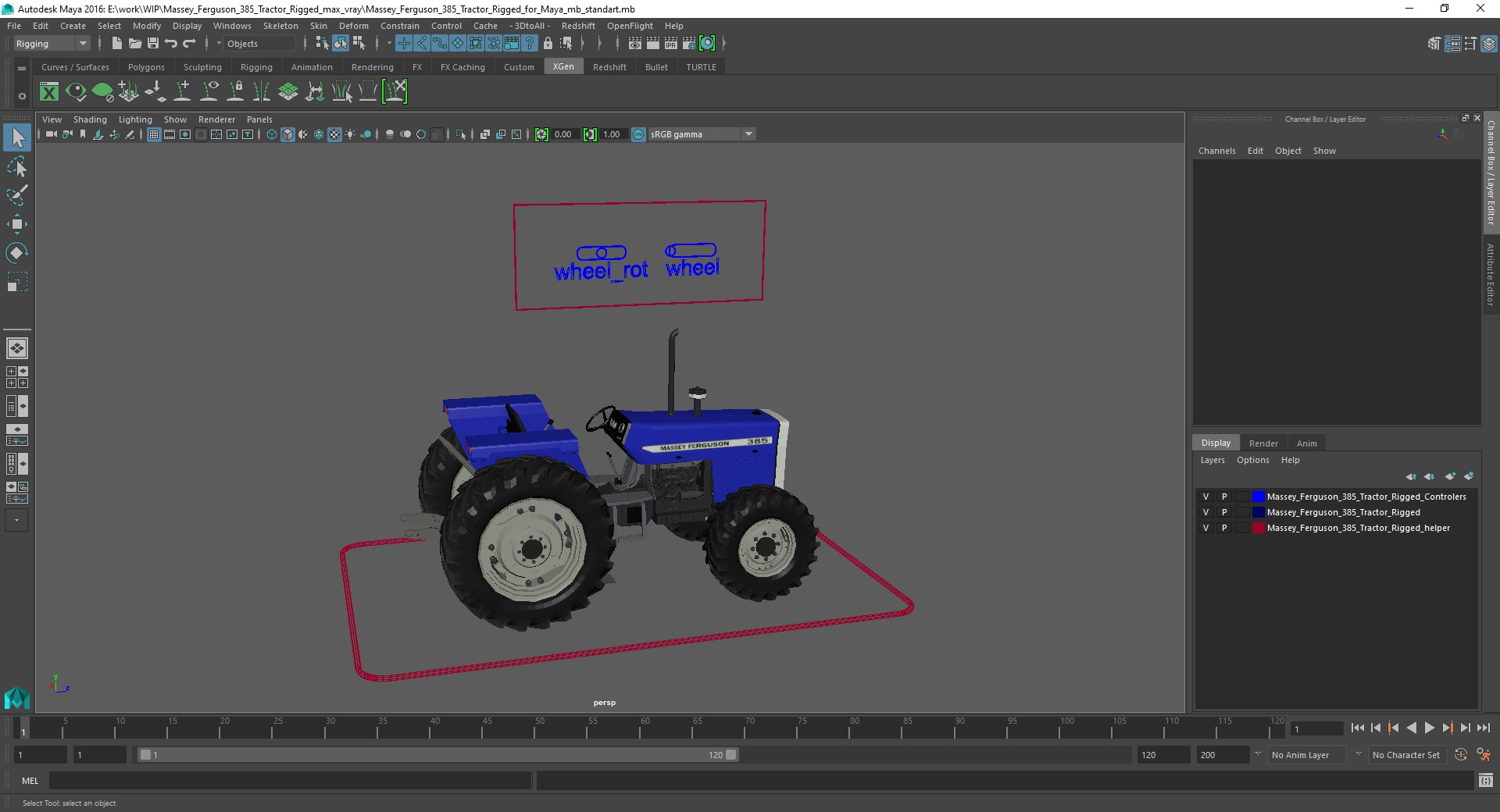Go to end of playback range
This screenshot has width=1500, height=812.
(1484, 728)
